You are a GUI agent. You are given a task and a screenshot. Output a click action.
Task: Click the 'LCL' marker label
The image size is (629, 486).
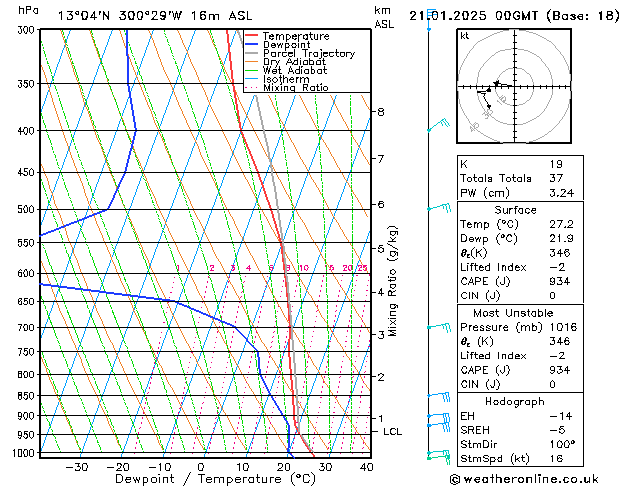coord(392,431)
